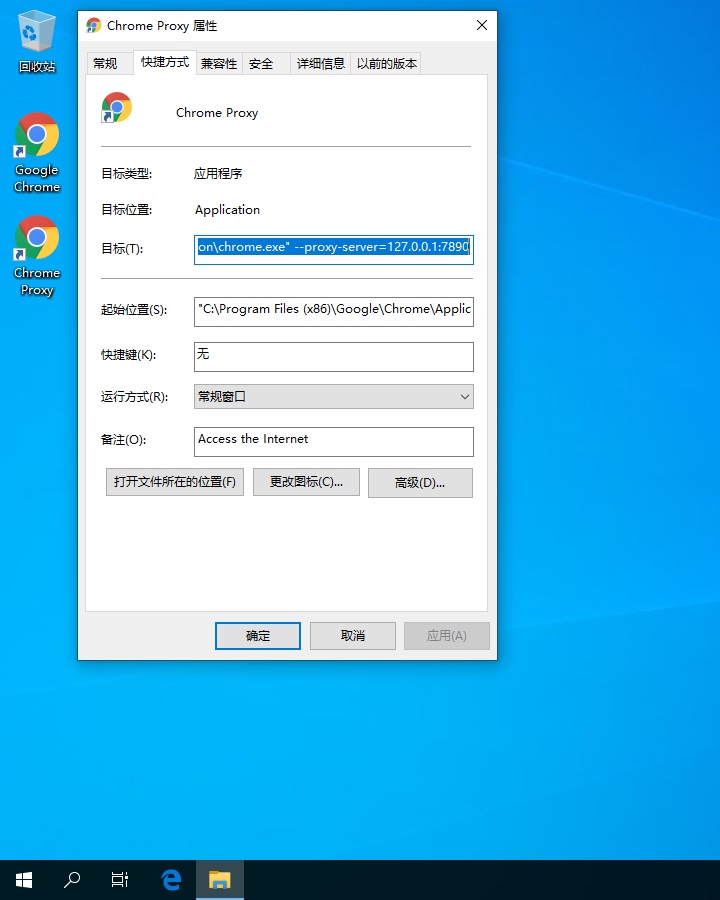Cancel with the 取消 button
720x900 pixels.
353,635
